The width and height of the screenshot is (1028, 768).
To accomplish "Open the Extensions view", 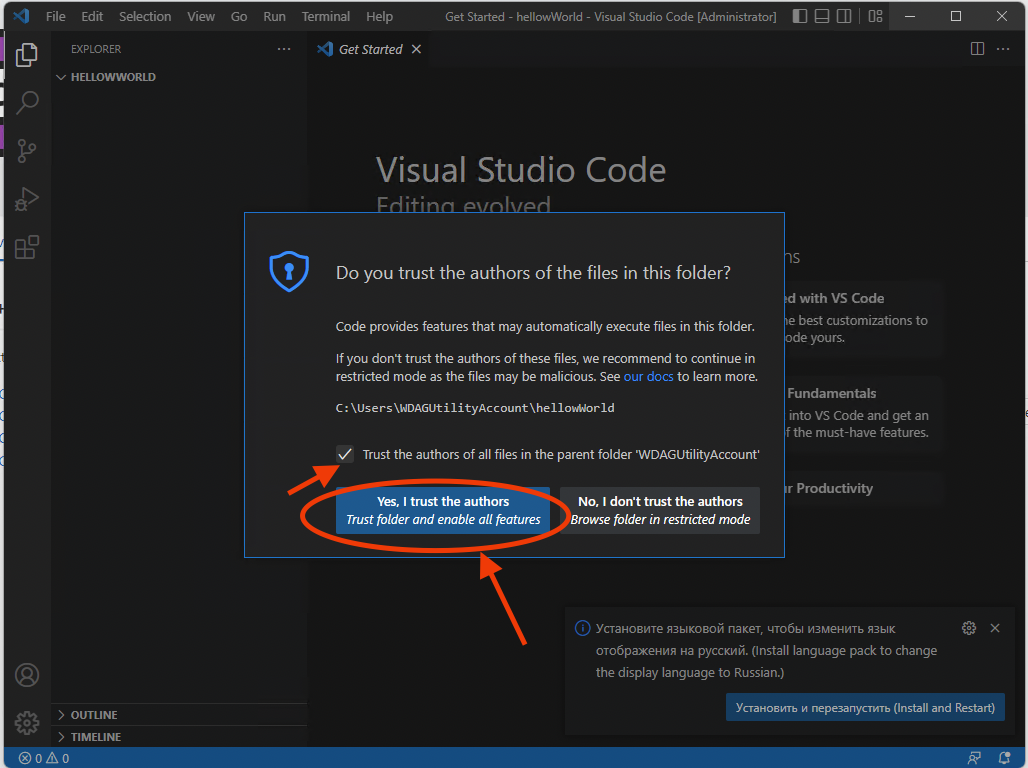I will coord(26,247).
